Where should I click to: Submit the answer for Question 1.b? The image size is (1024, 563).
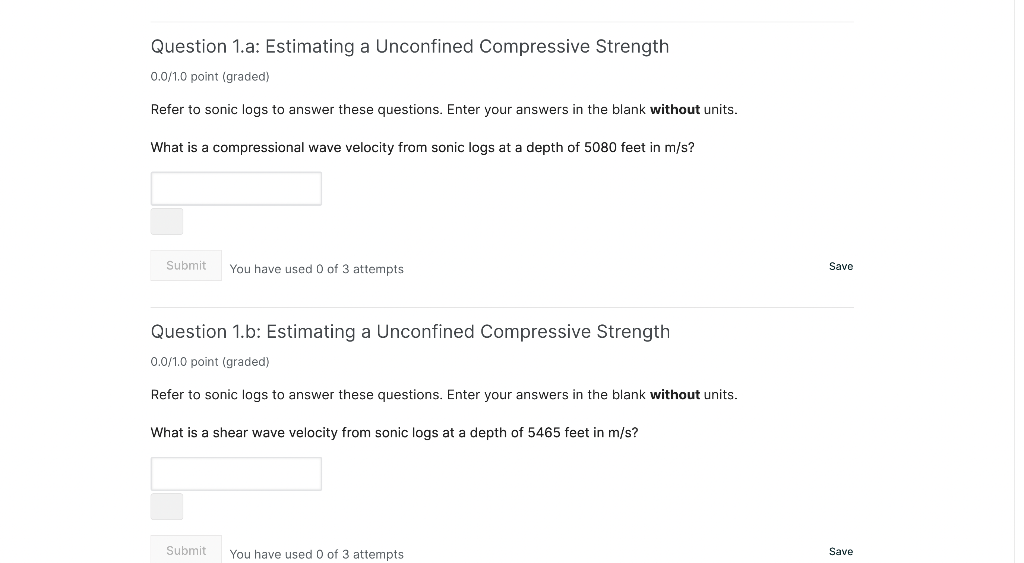point(186,550)
